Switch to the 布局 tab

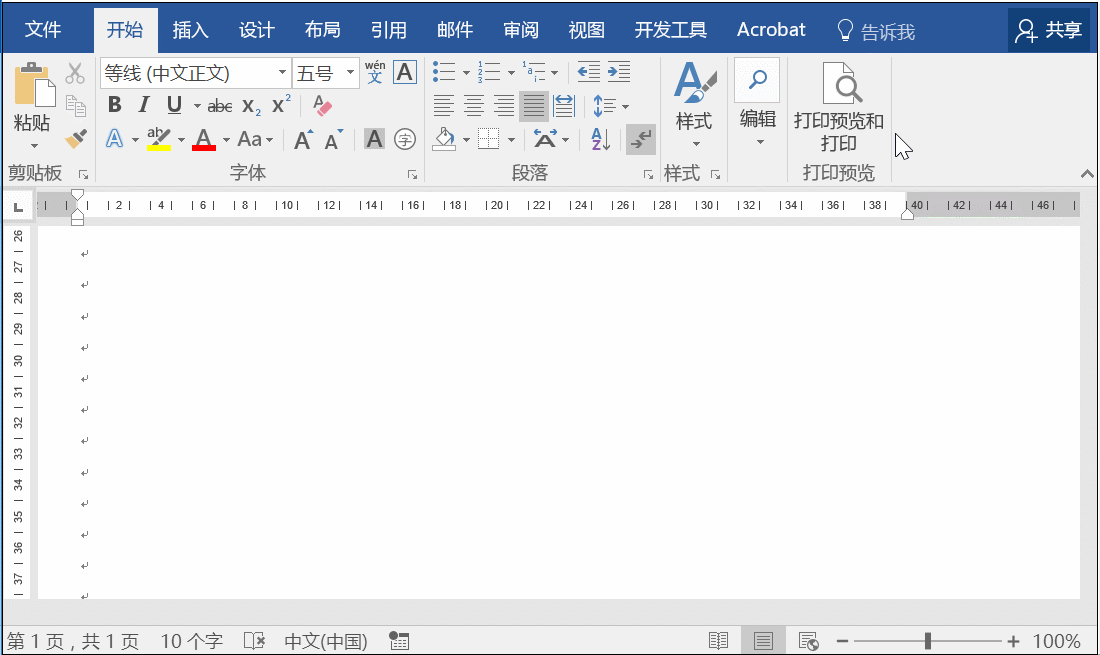click(x=323, y=29)
